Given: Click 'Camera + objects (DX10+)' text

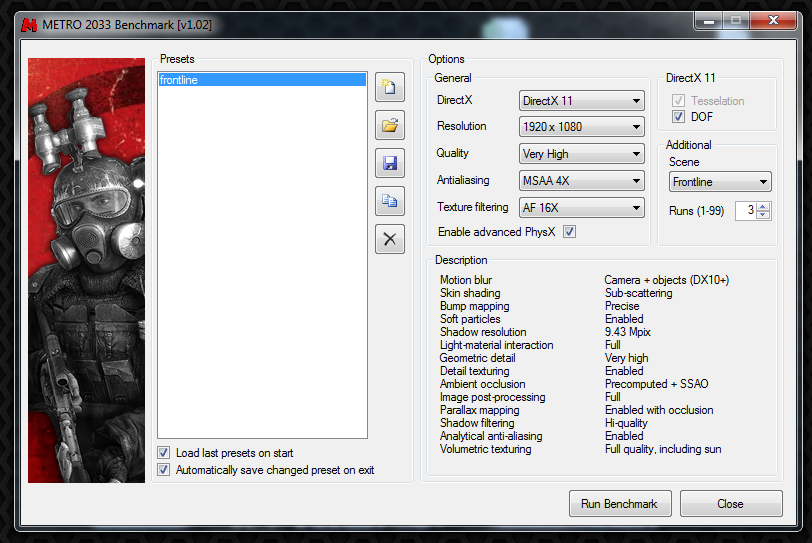Looking at the screenshot, I should point(666,280).
